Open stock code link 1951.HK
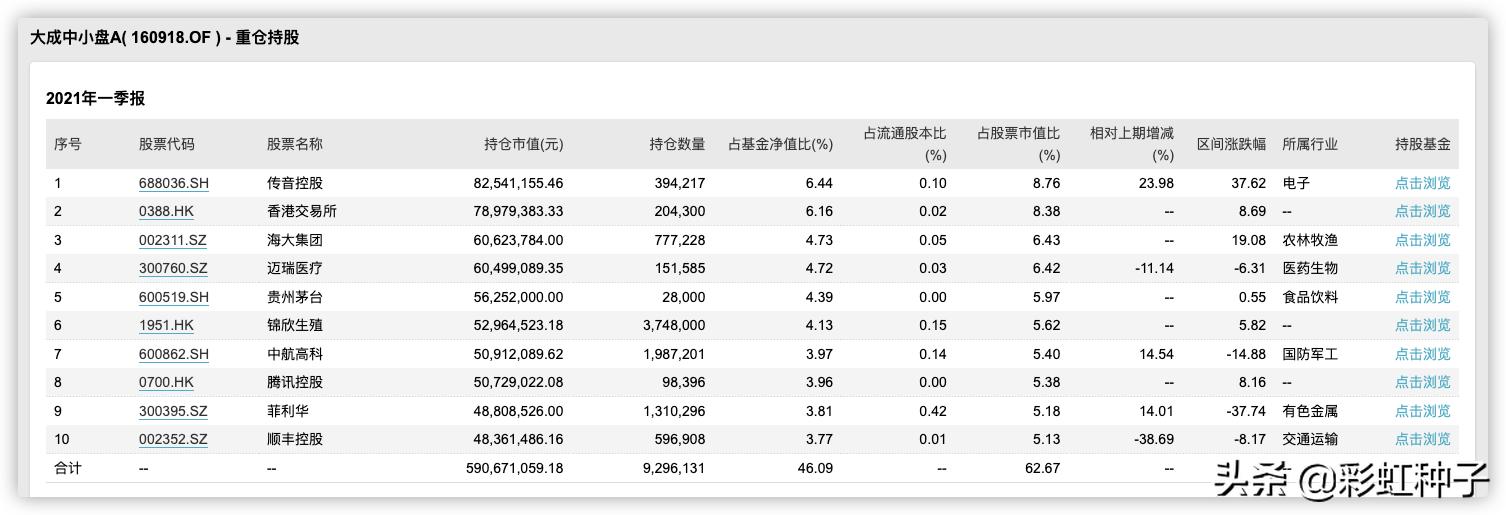 click(x=167, y=325)
